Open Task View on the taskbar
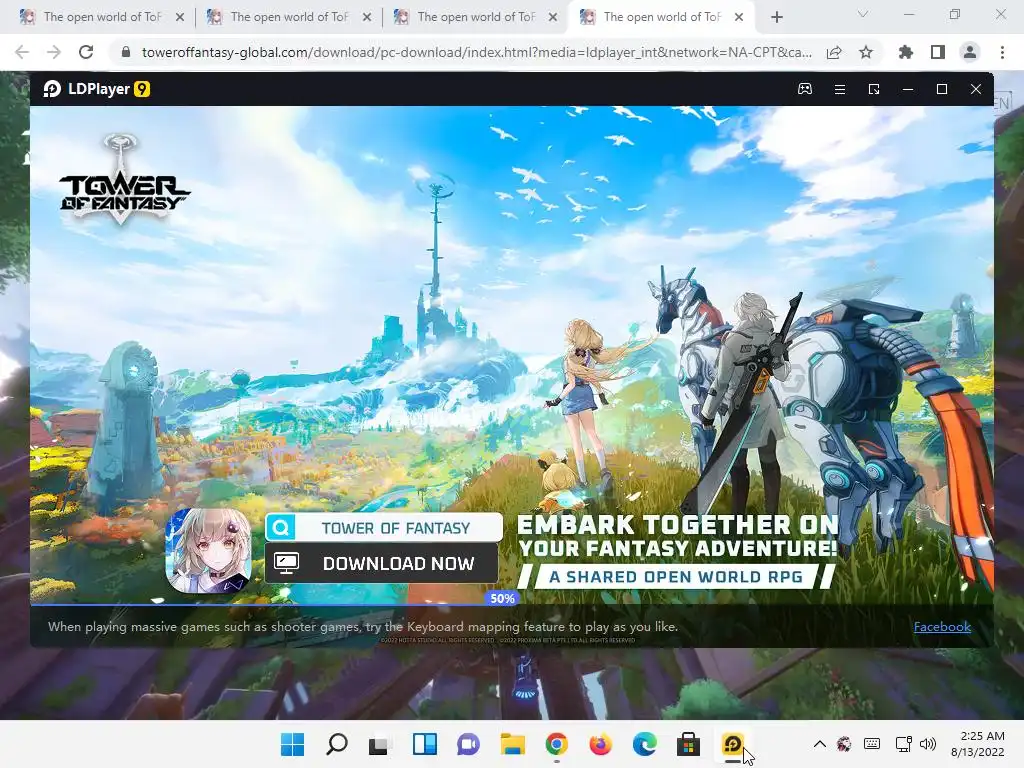The width and height of the screenshot is (1024, 768). (x=381, y=744)
